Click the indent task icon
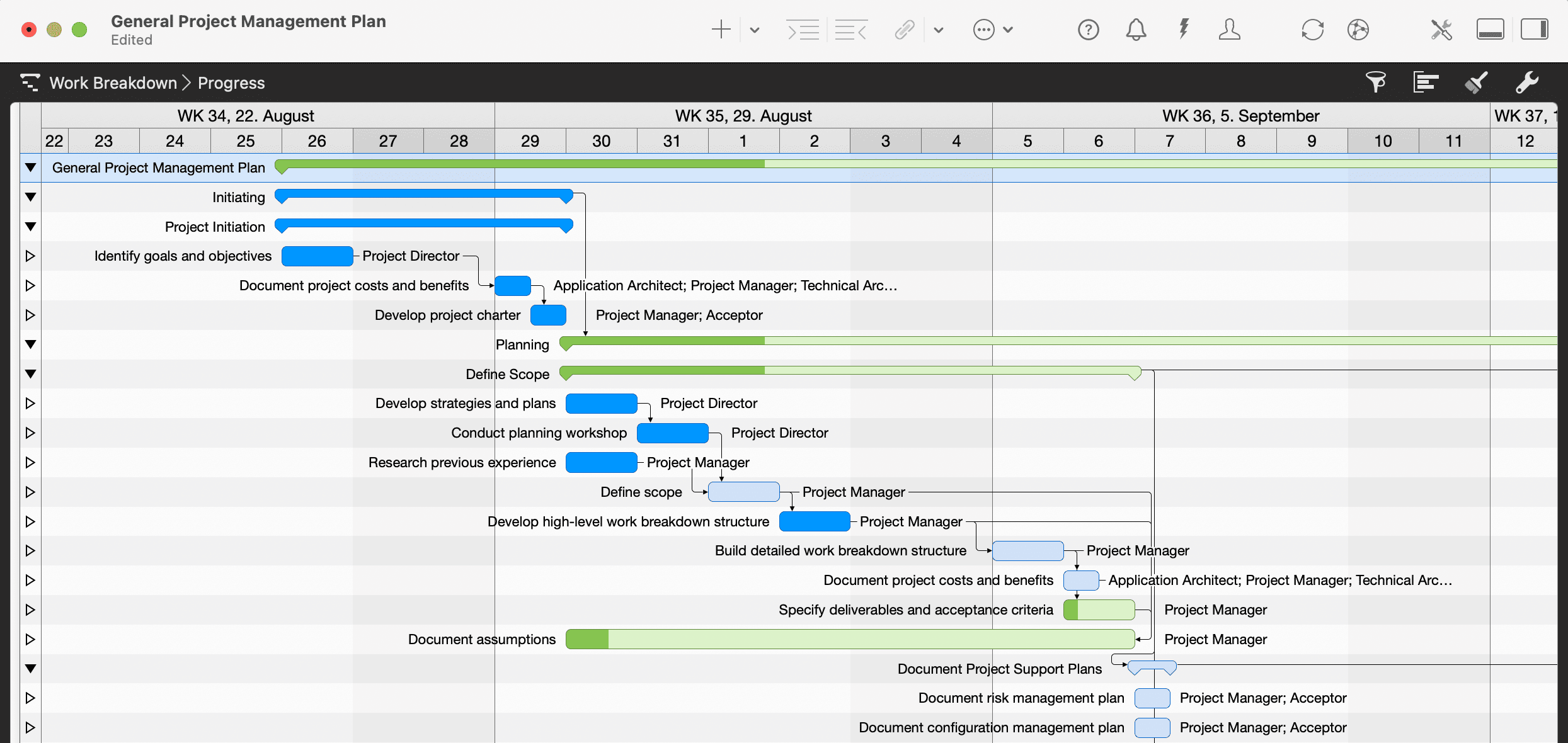 pos(803,30)
